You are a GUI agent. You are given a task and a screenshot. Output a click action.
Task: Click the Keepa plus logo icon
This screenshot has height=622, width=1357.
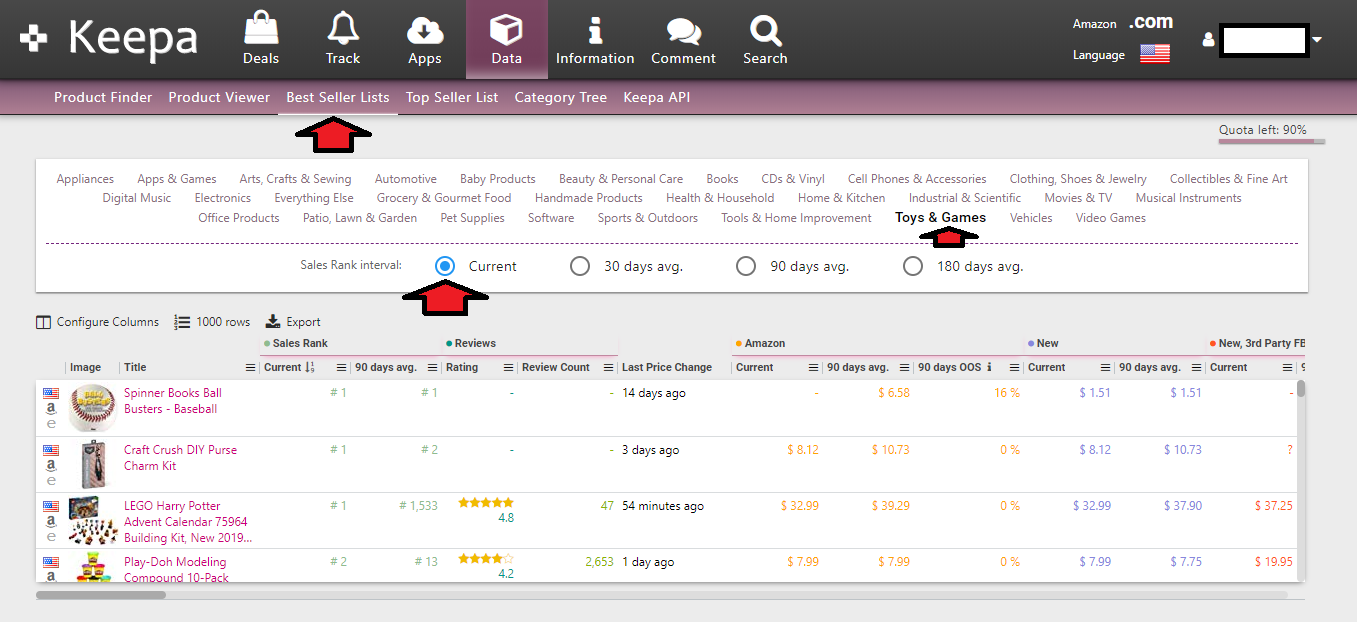34,39
